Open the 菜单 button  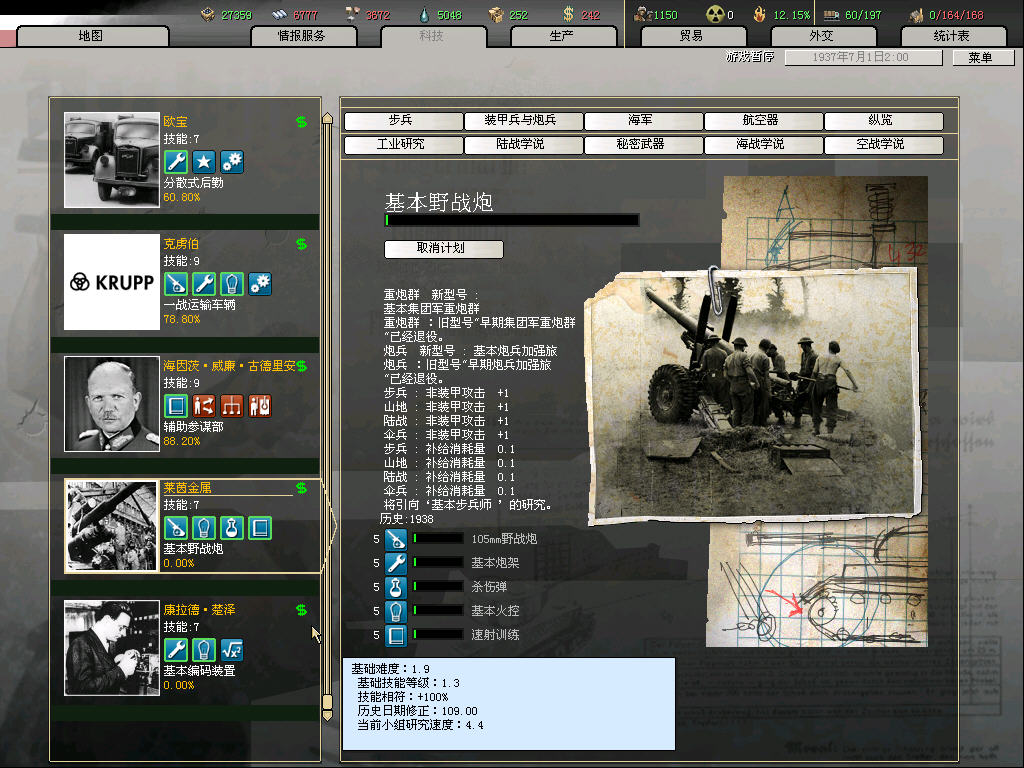tap(980, 58)
